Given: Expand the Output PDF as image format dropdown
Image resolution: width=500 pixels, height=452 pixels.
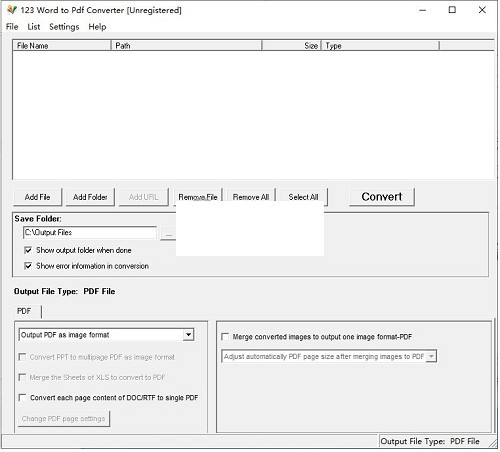Looking at the screenshot, I should coord(106,335).
